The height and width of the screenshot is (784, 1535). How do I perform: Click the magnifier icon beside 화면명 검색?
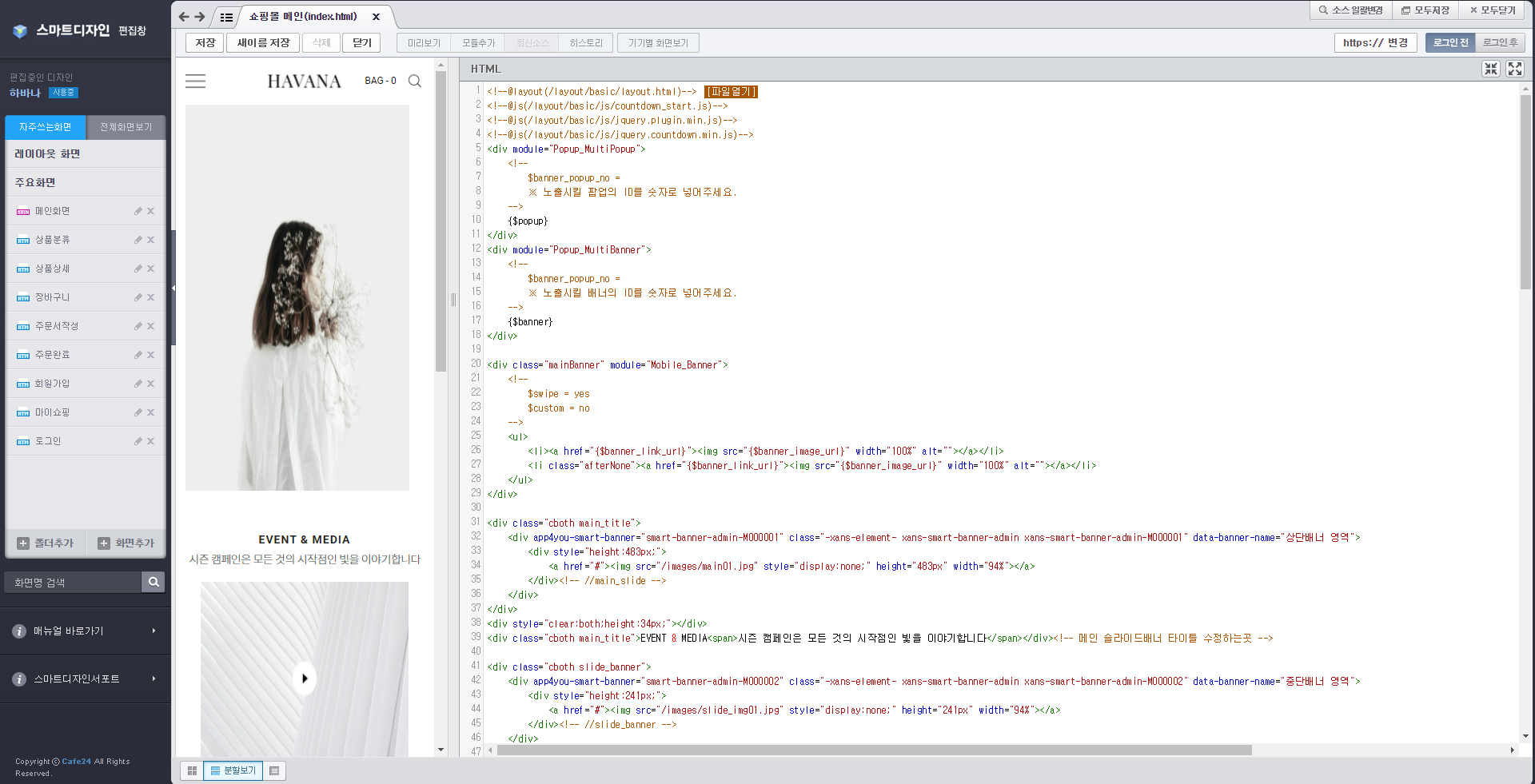[x=153, y=583]
